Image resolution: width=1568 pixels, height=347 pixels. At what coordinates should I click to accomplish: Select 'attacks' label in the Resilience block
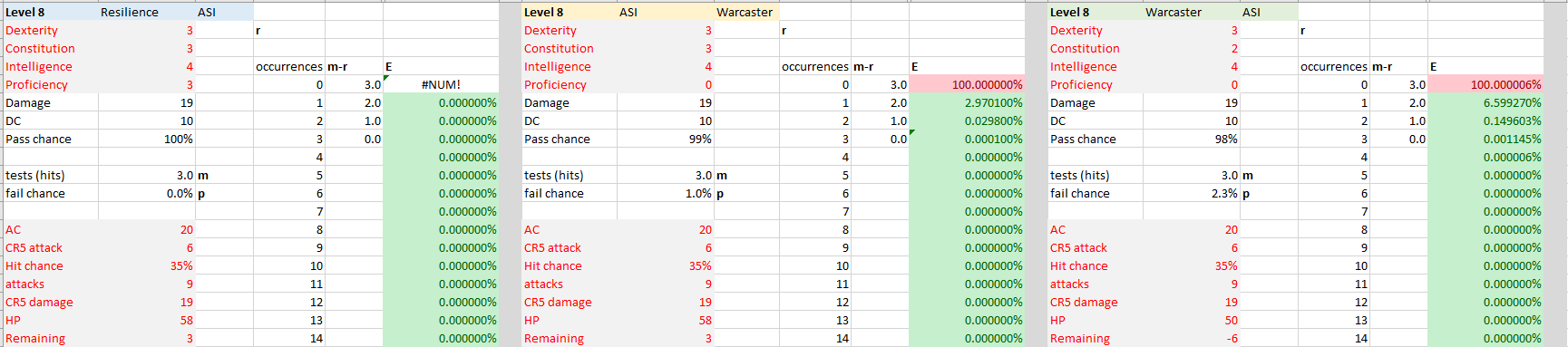[24, 284]
